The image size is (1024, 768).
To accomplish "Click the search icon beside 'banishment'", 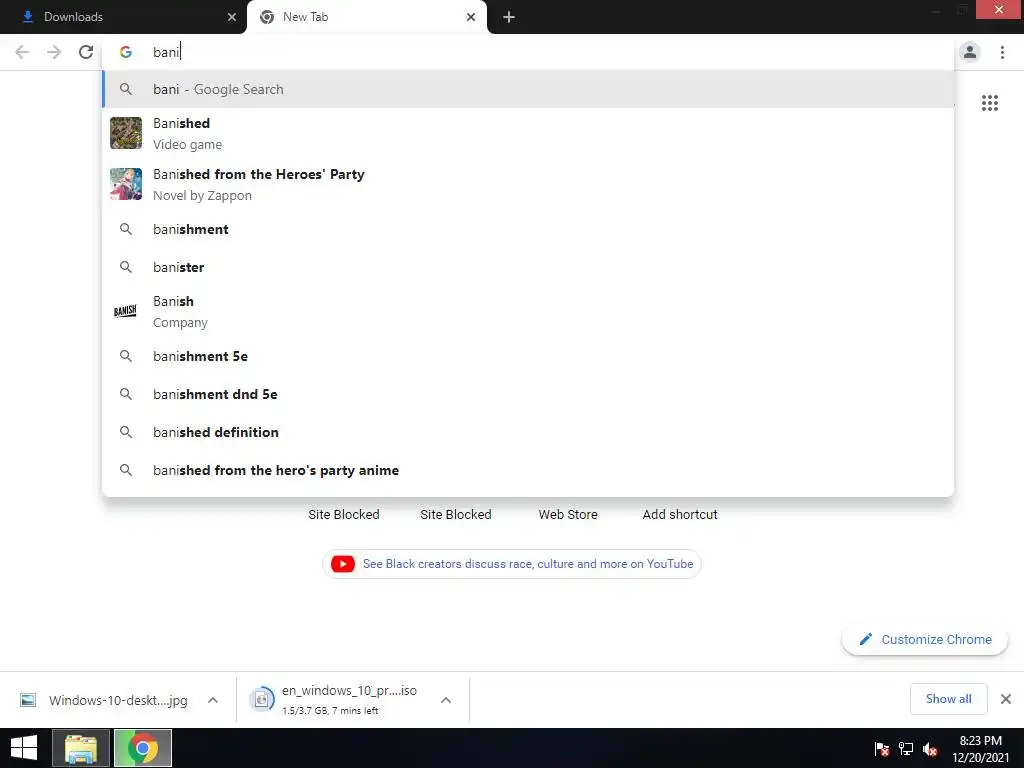I will (125, 229).
